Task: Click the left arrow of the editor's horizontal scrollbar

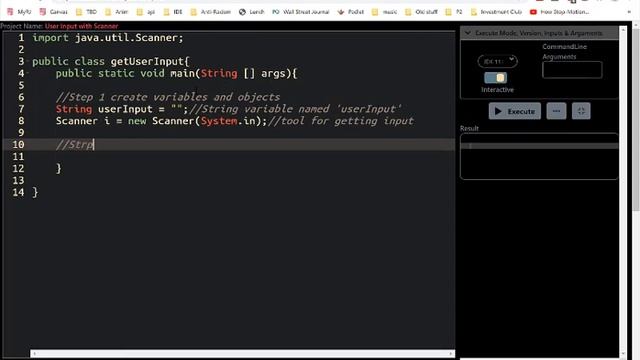Action: [34, 353]
